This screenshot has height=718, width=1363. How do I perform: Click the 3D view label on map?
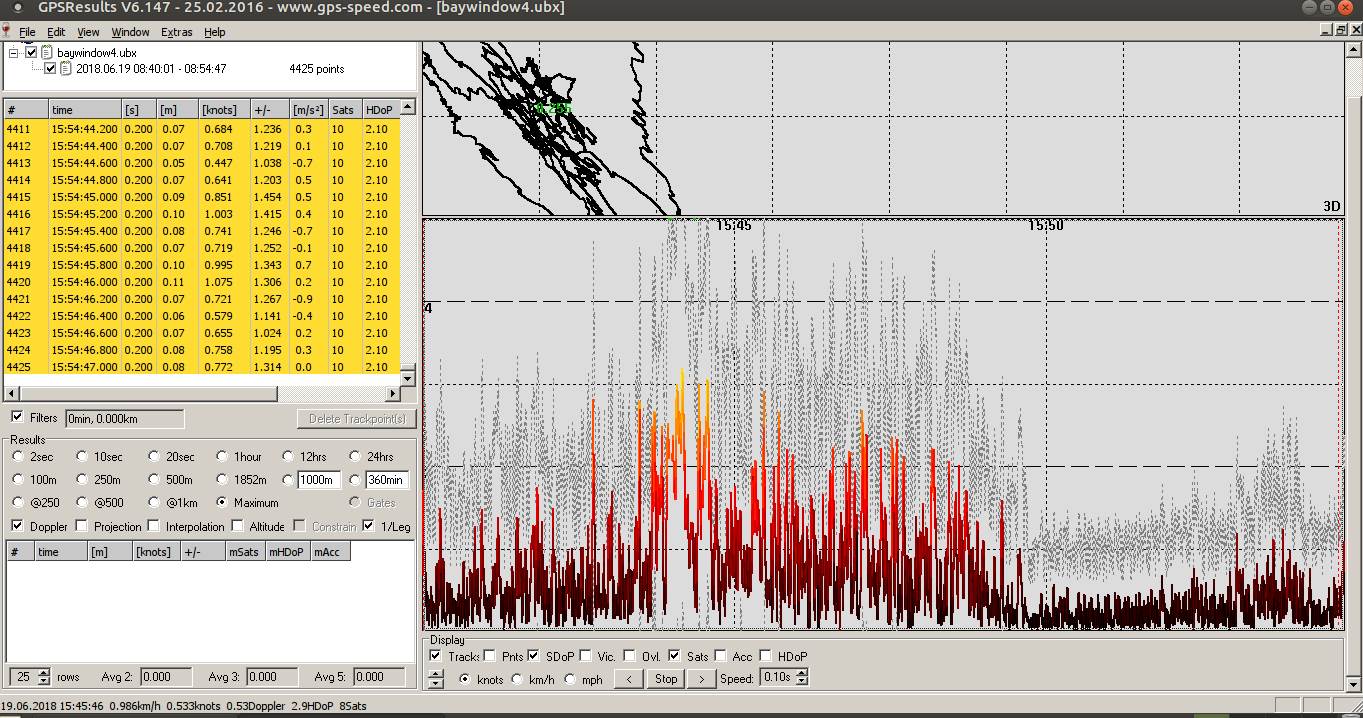tap(1331, 206)
